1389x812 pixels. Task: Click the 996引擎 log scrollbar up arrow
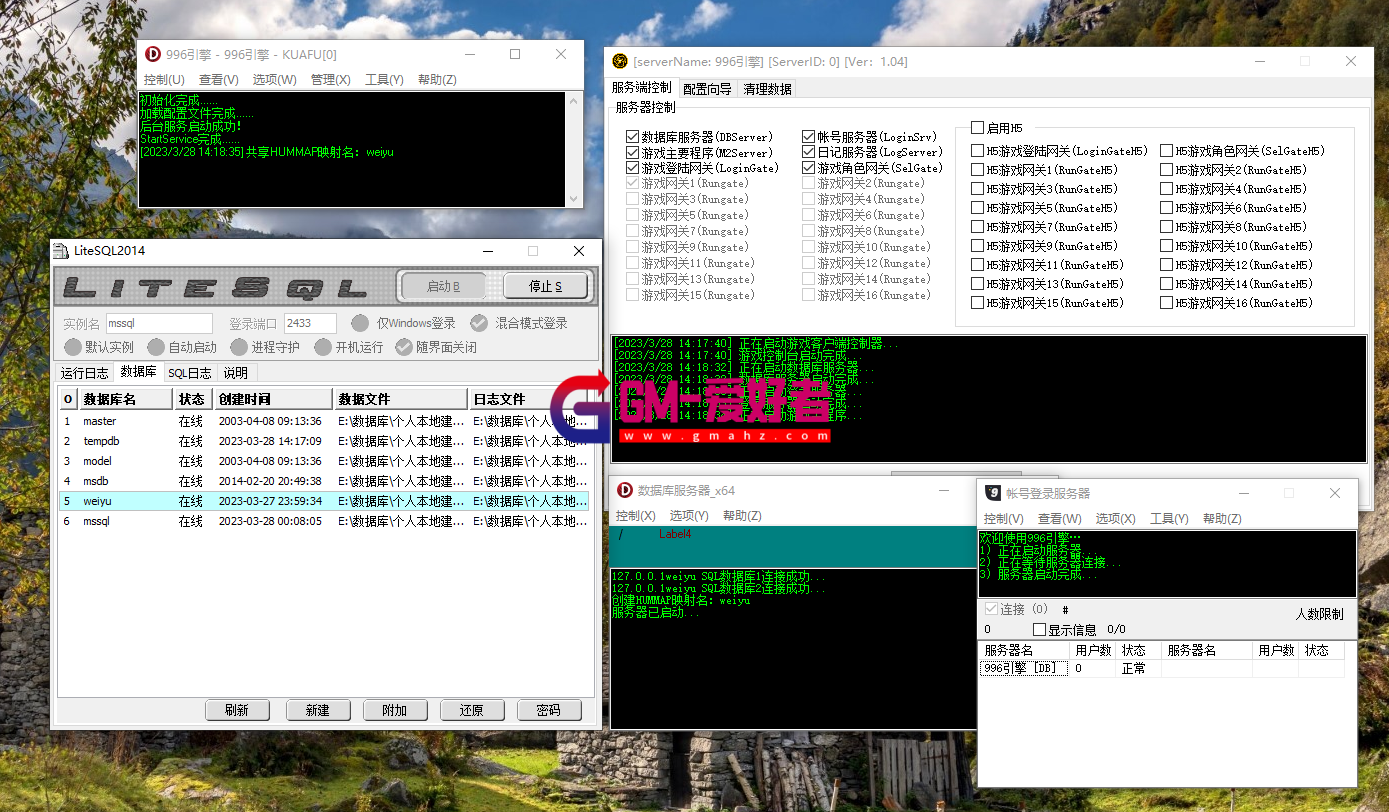tap(574, 101)
